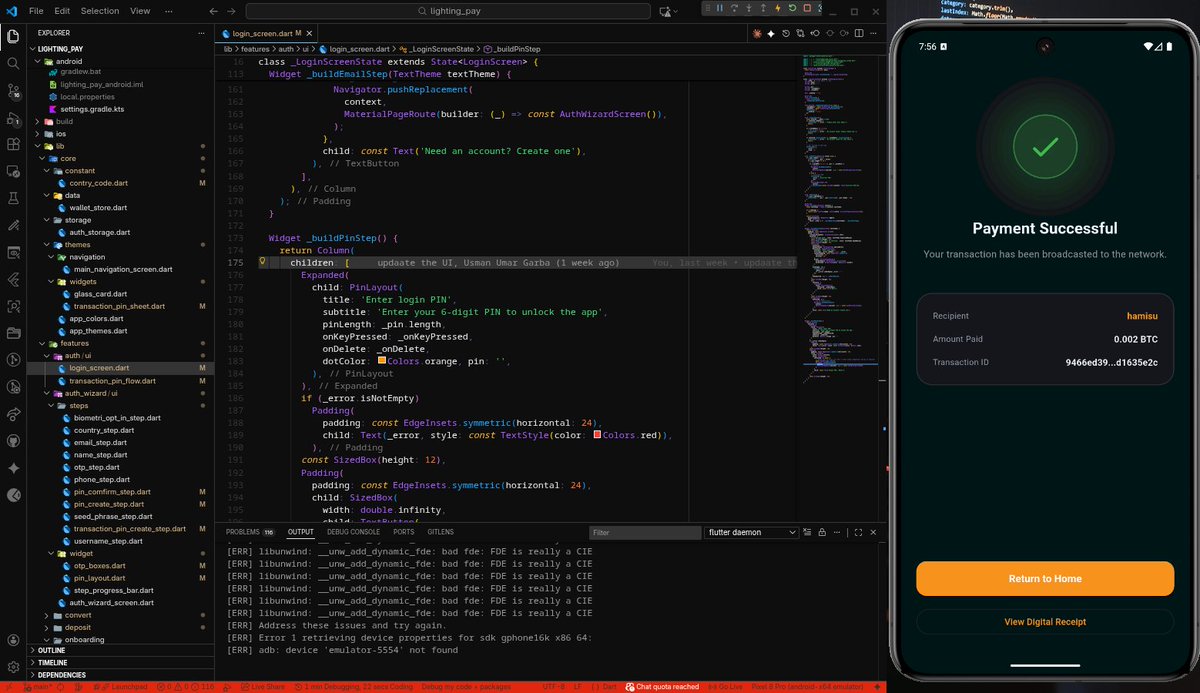Open wallet_store.dart in explorer

pos(98,208)
